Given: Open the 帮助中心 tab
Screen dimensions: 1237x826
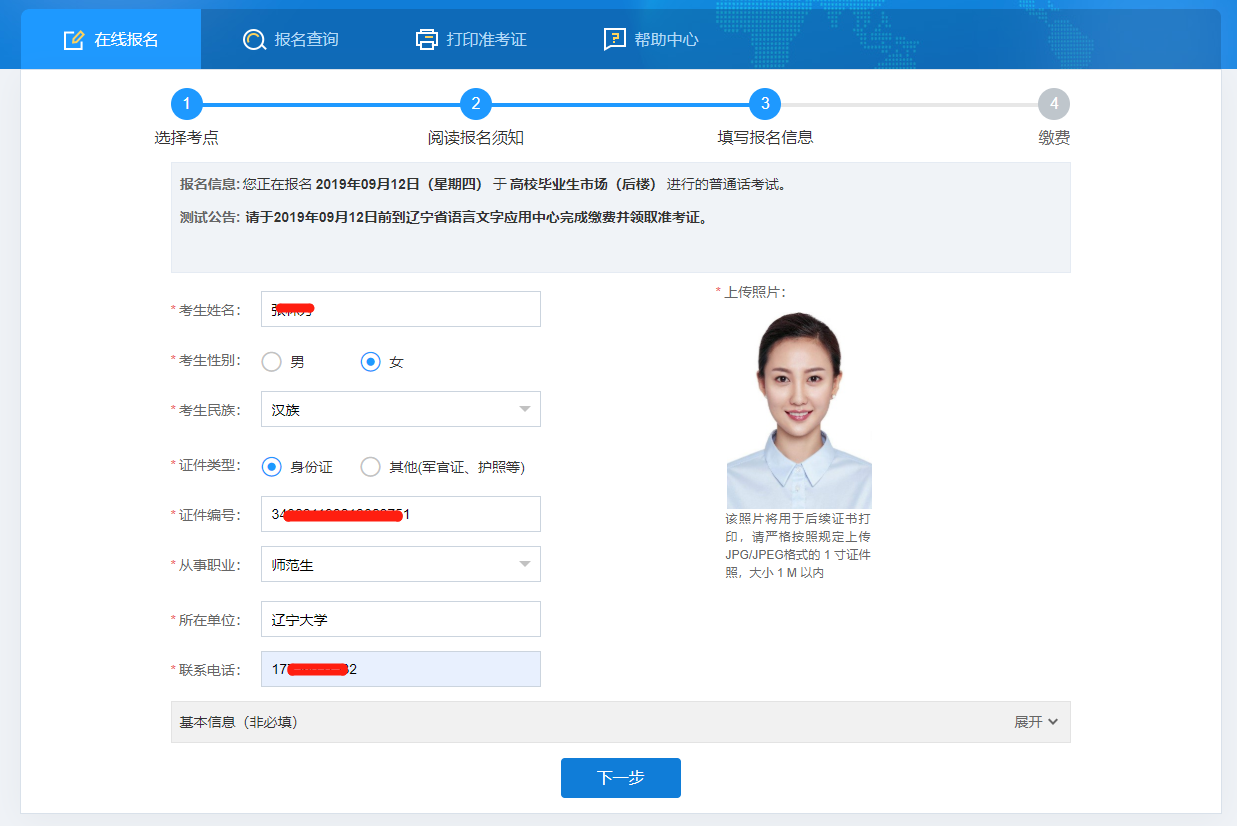Looking at the screenshot, I should (651, 40).
